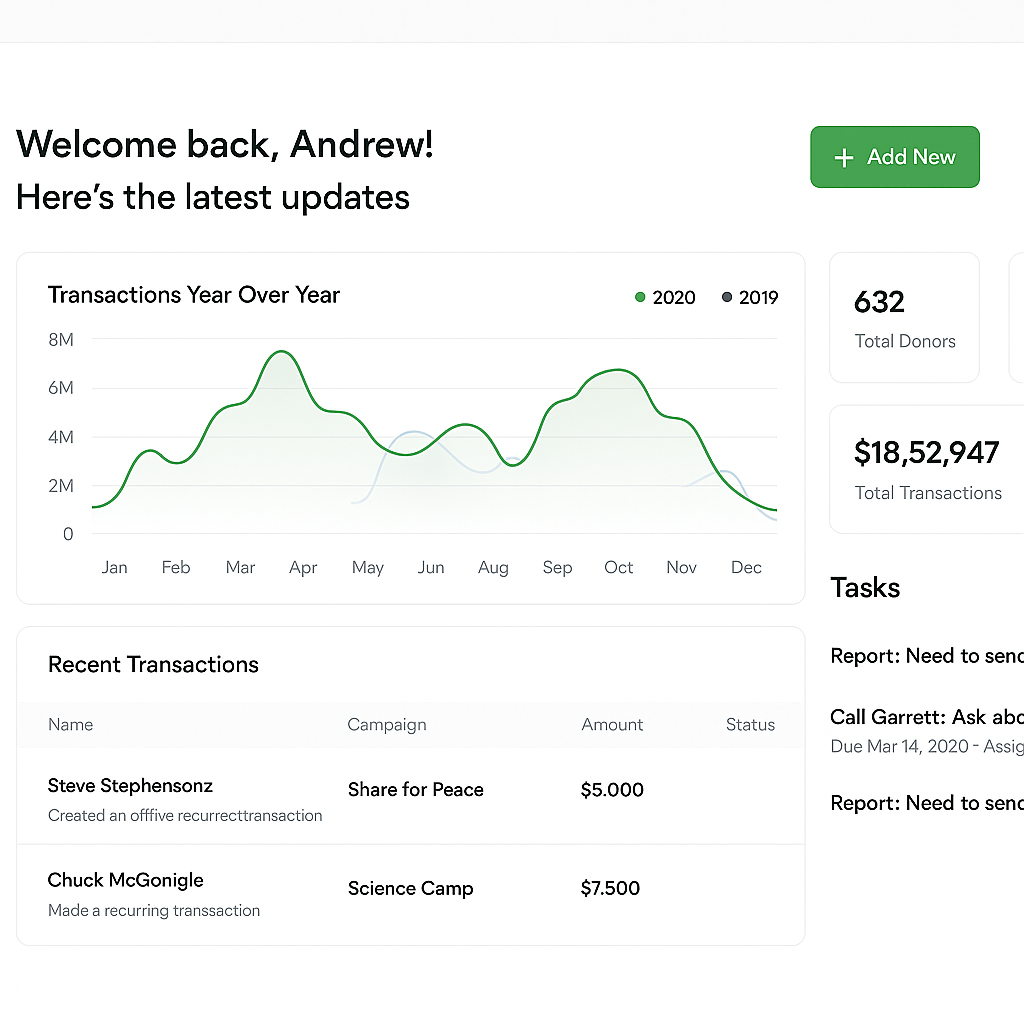Toggle the 2020 legend dot

pyautogui.click(x=640, y=297)
